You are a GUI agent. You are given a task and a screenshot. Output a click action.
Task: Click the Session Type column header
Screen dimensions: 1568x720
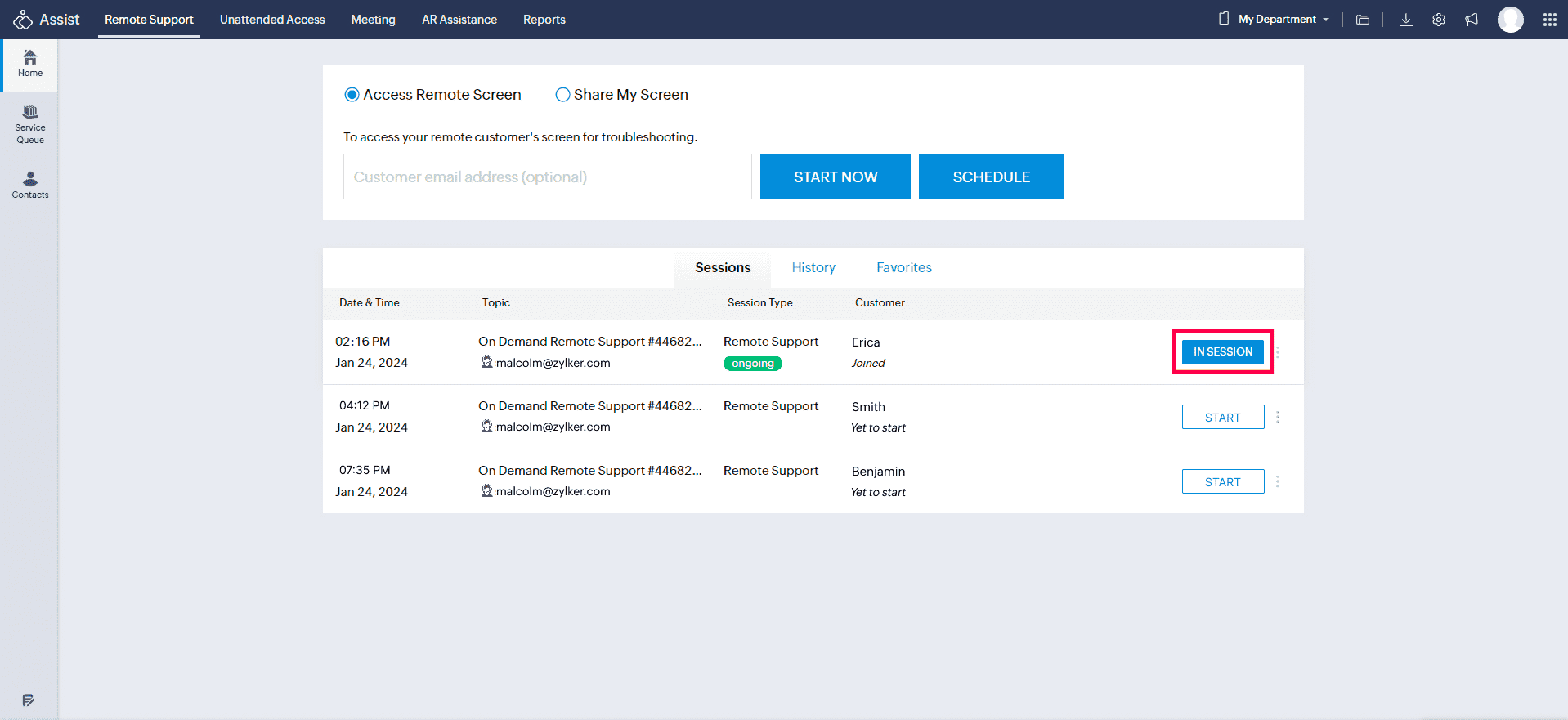(x=760, y=302)
